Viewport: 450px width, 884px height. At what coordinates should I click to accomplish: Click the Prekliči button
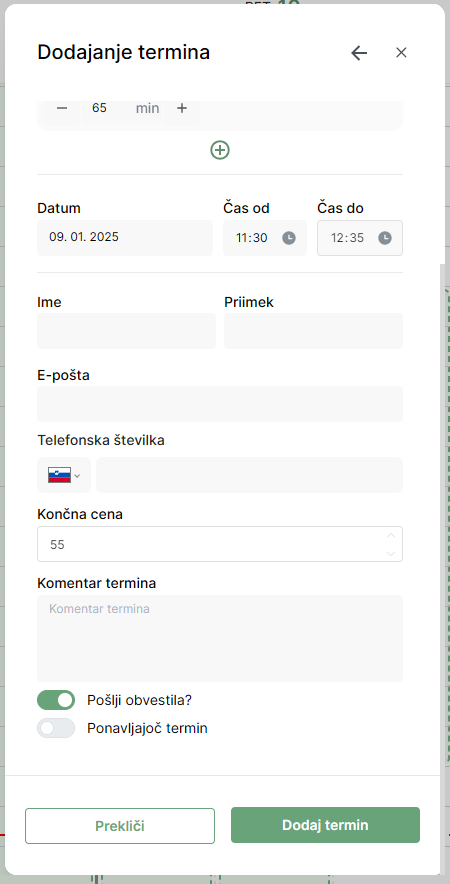tap(120, 826)
